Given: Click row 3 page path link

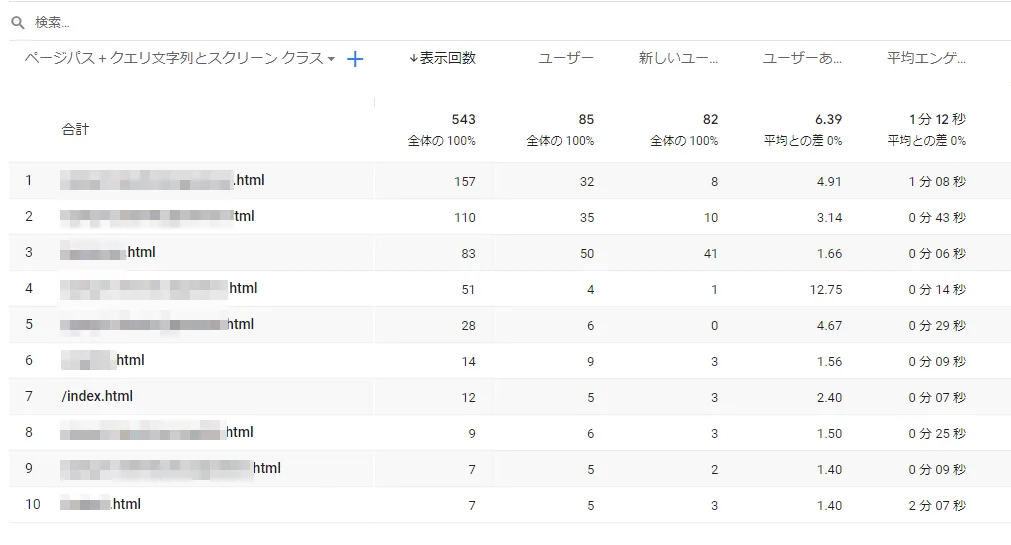Looking at the screenshot, I should point(108,253).
